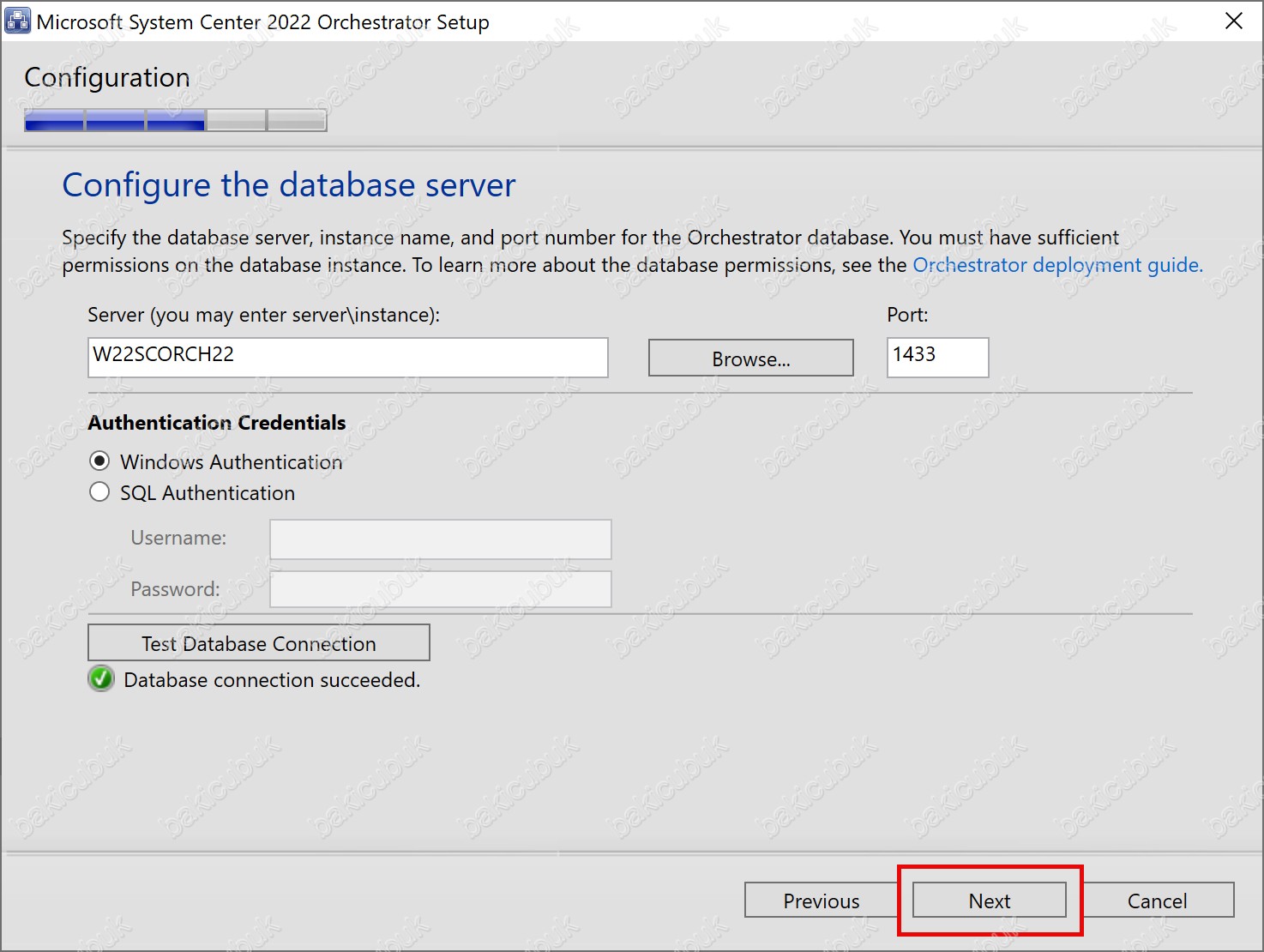Select Windows Authentication radio button
Image resolution: width=1264 pixels, height=952 pixels.
[x=99, y=461]
